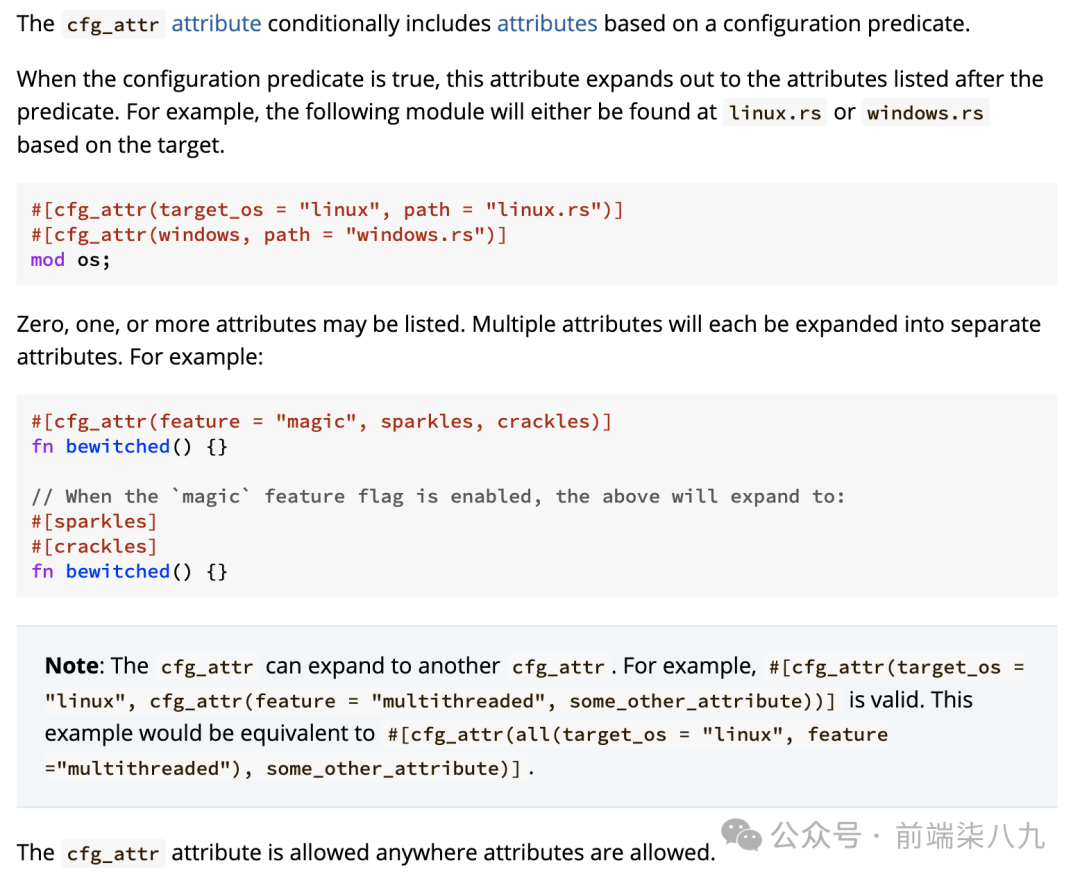Click the "mod os;" code line
The image size is (1080, 879).
click(x=71, y=260)
